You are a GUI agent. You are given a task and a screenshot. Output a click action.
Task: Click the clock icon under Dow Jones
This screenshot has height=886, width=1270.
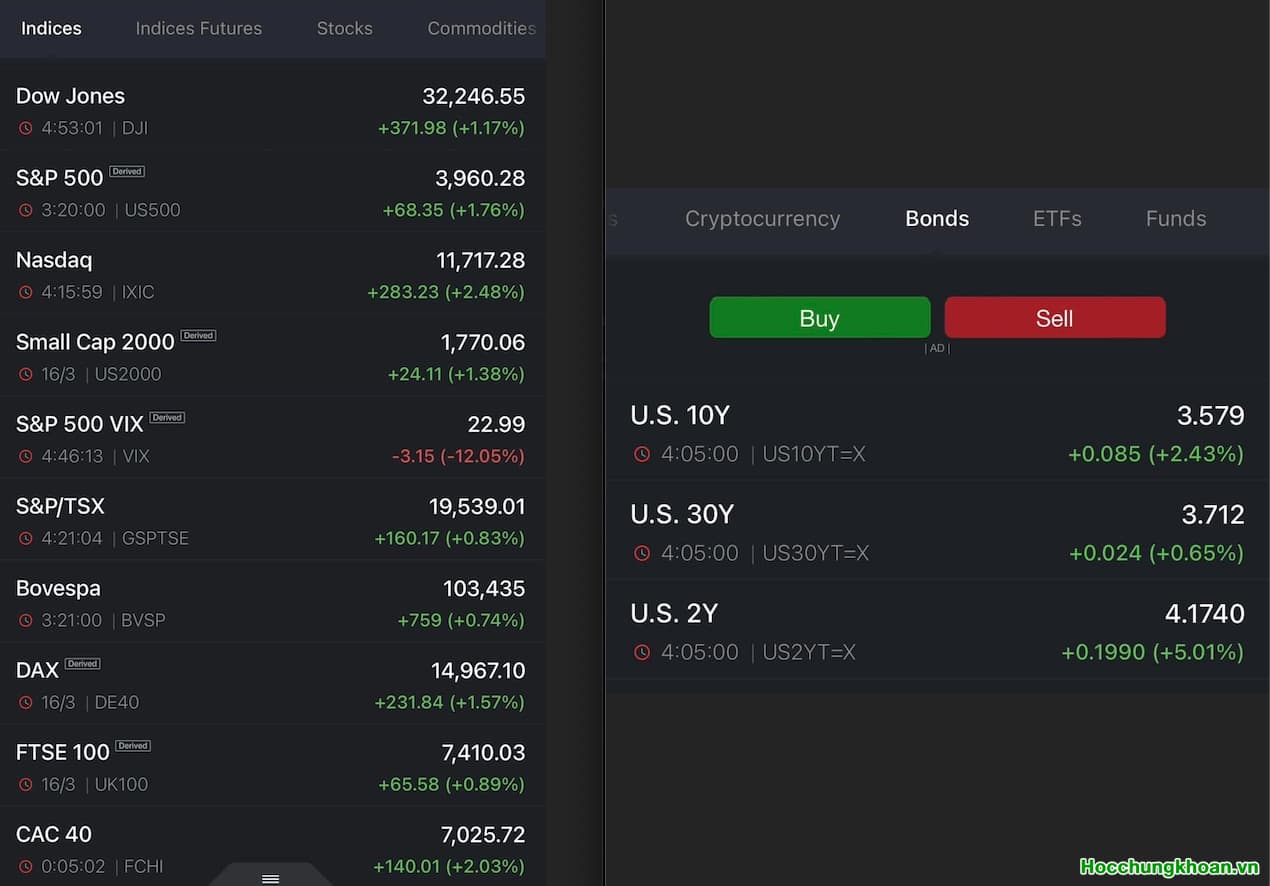(x=25, y=128)
